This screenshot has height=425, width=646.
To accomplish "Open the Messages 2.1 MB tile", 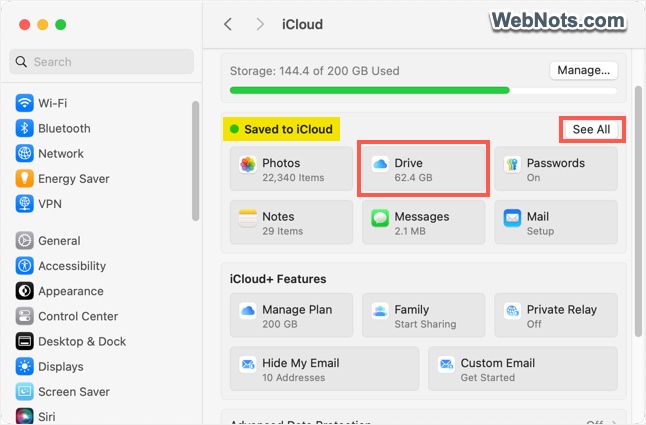I will coord(424,222).
